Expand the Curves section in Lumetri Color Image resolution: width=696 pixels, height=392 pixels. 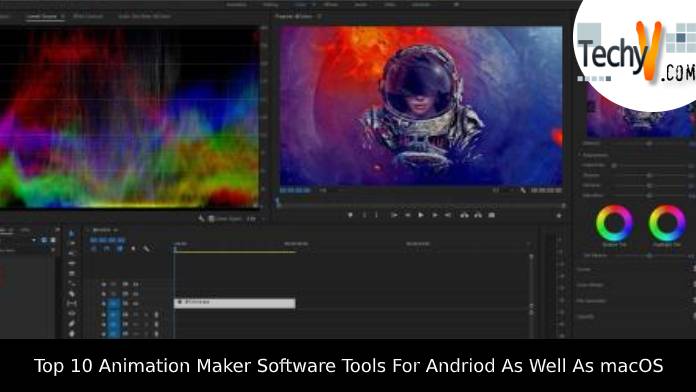(x=584, y=269)
